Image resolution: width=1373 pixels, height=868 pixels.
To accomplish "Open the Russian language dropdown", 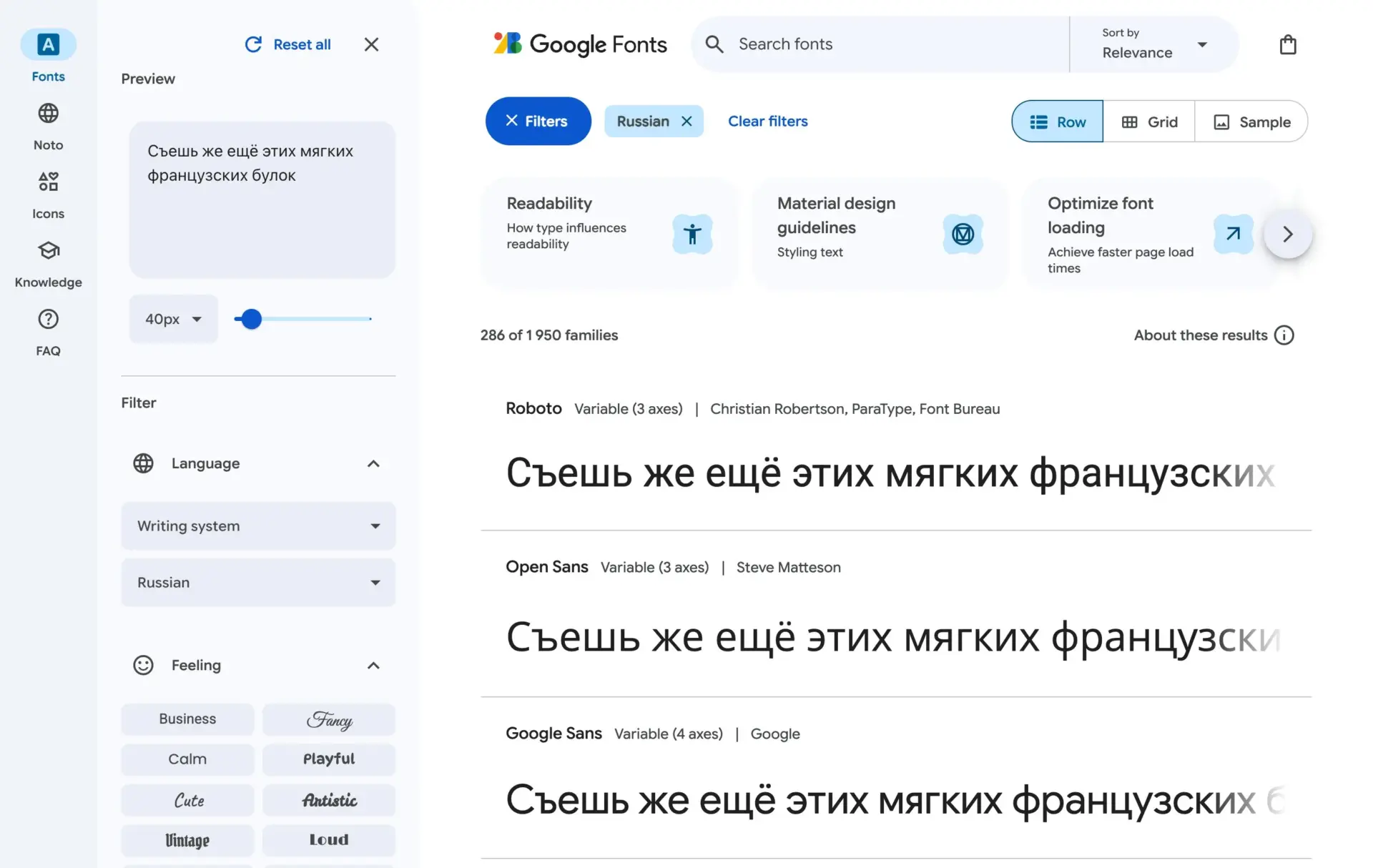I will point(258,582).
